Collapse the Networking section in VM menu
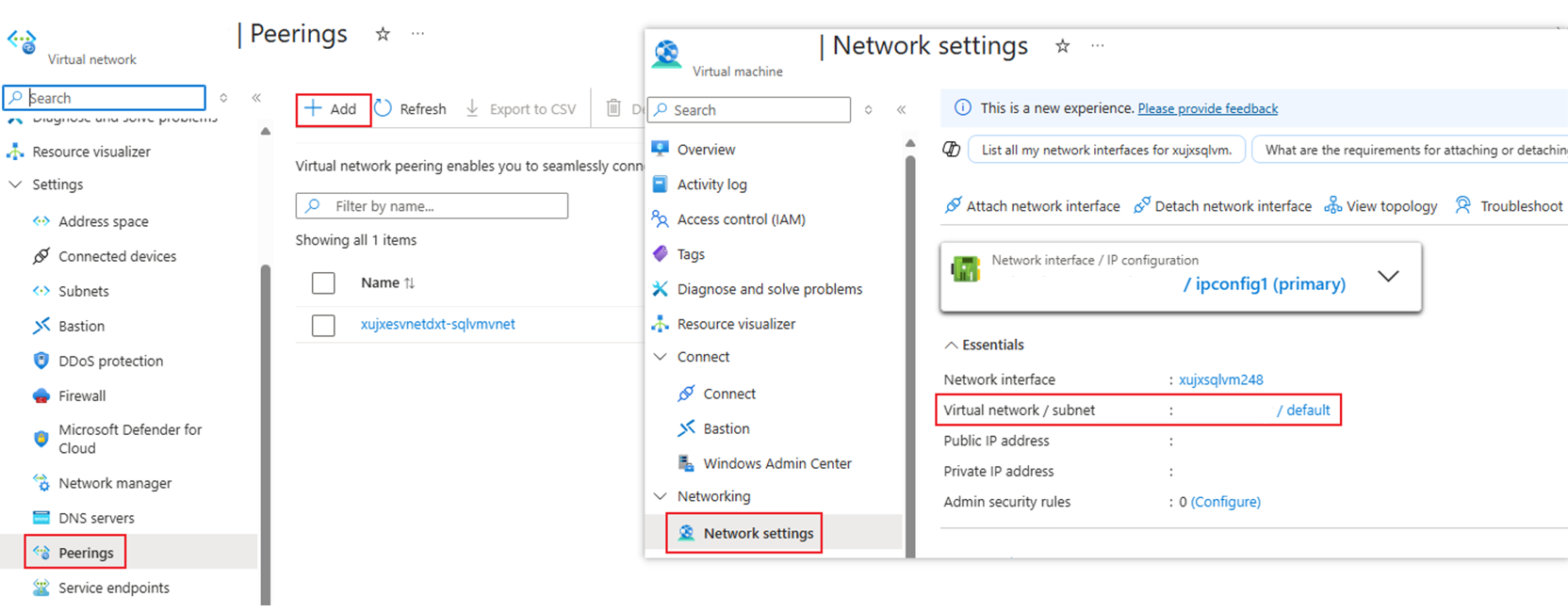This screenshot has width=1568, height=612. tap(661, 496)
